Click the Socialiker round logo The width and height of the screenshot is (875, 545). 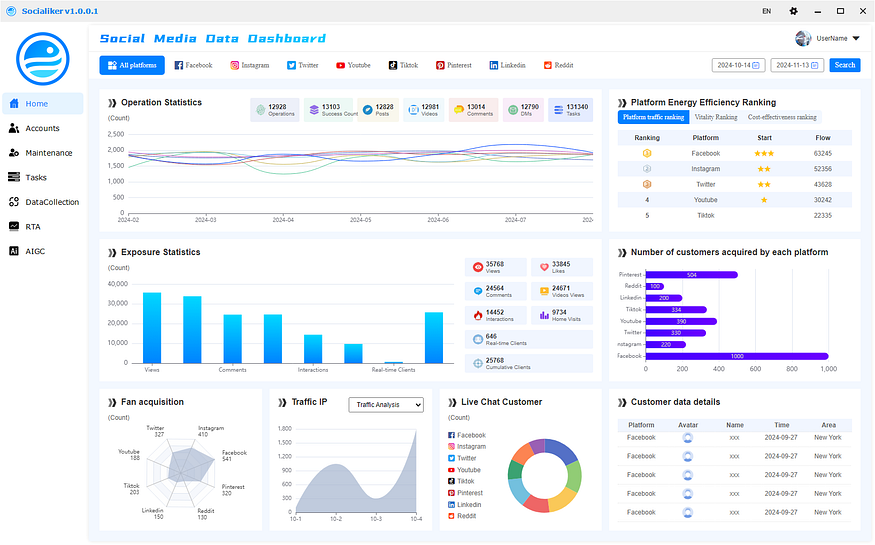[43, 59]
